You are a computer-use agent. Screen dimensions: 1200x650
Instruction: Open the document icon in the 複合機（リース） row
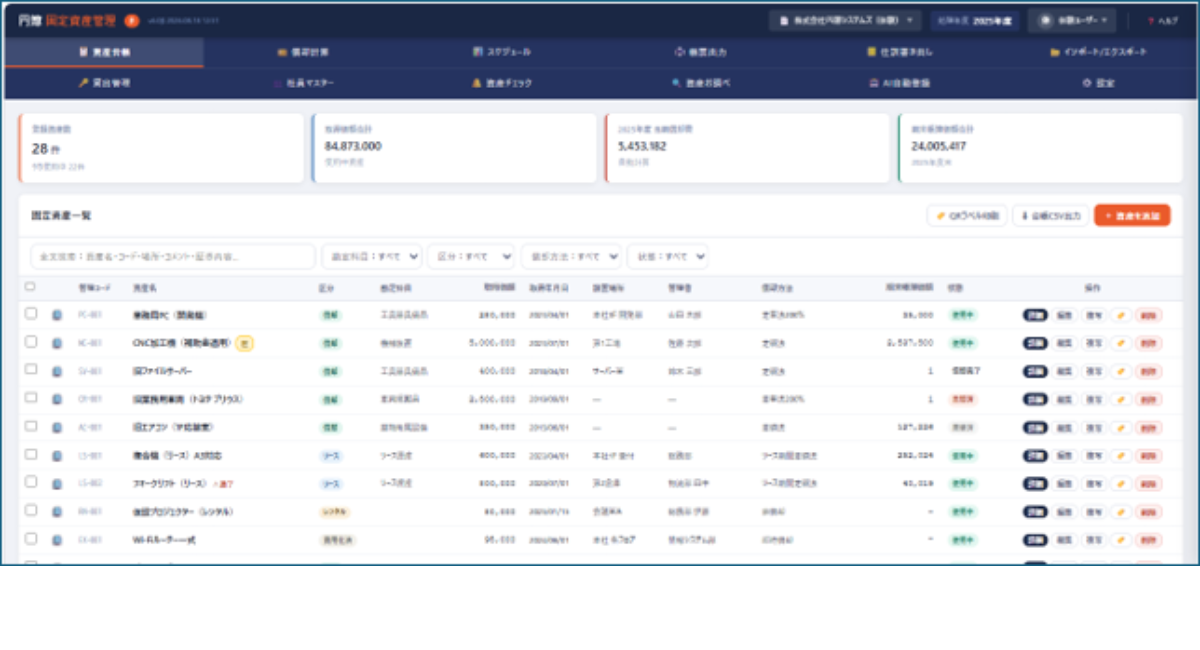[58, 455]
